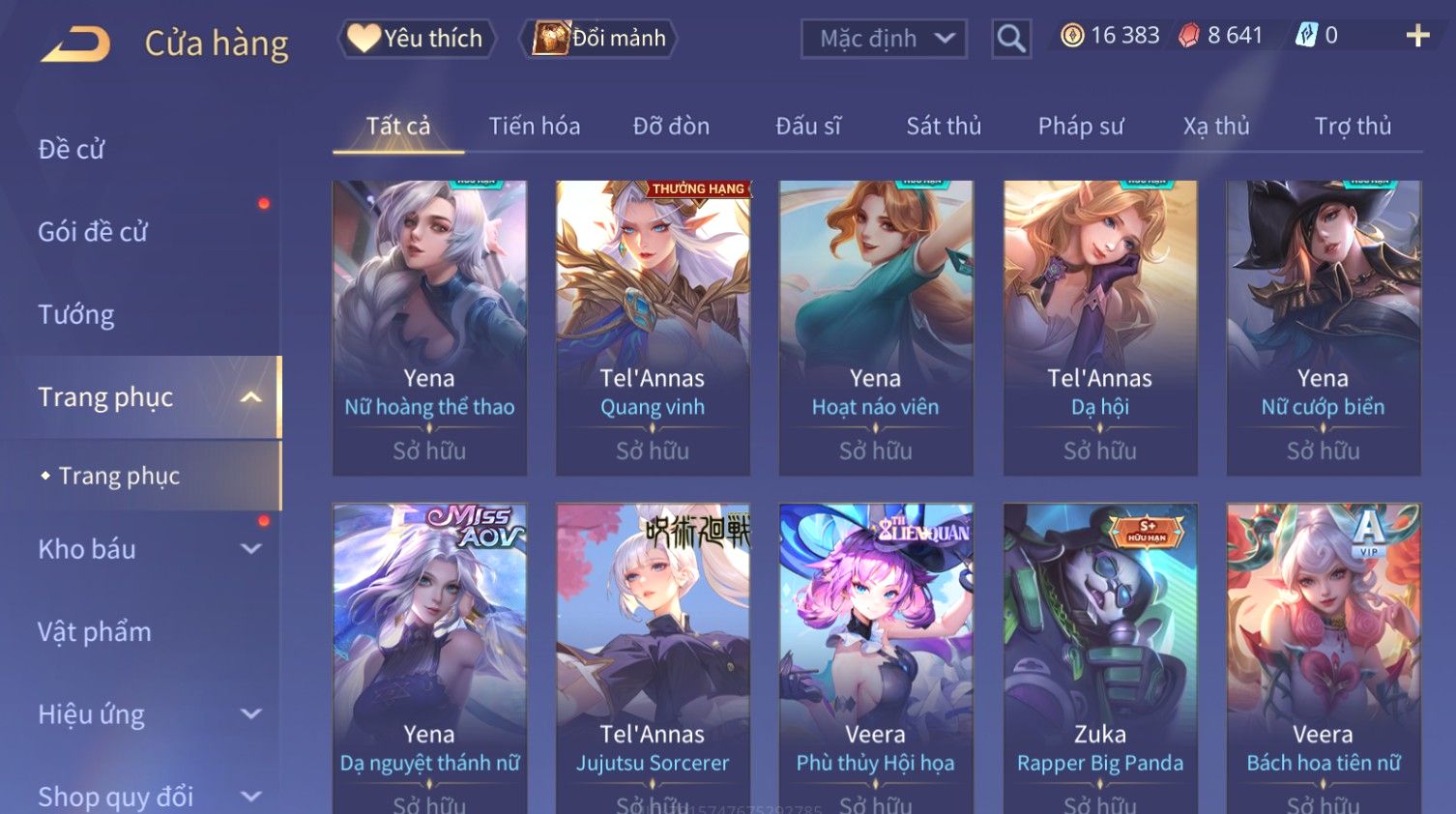Switch to the Sát thủ tab
Image resolution: width=1456 pixels, height=814 pixels.
[x=944, y=127]
